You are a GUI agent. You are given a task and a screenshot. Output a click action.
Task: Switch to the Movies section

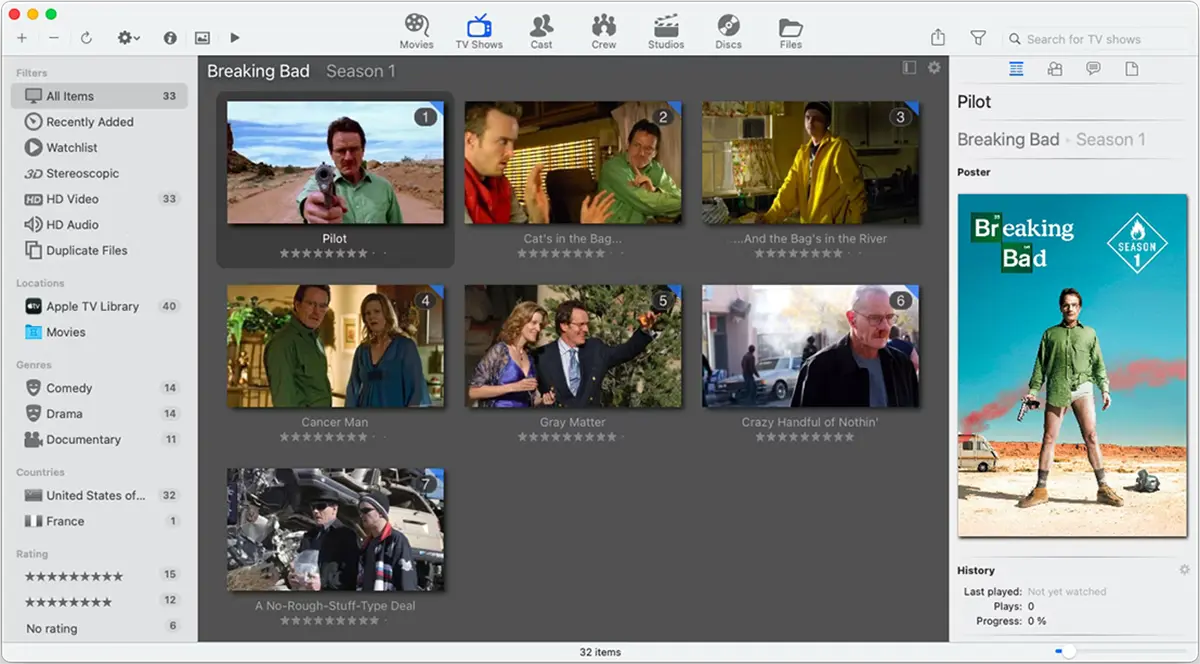pos(417,31)
